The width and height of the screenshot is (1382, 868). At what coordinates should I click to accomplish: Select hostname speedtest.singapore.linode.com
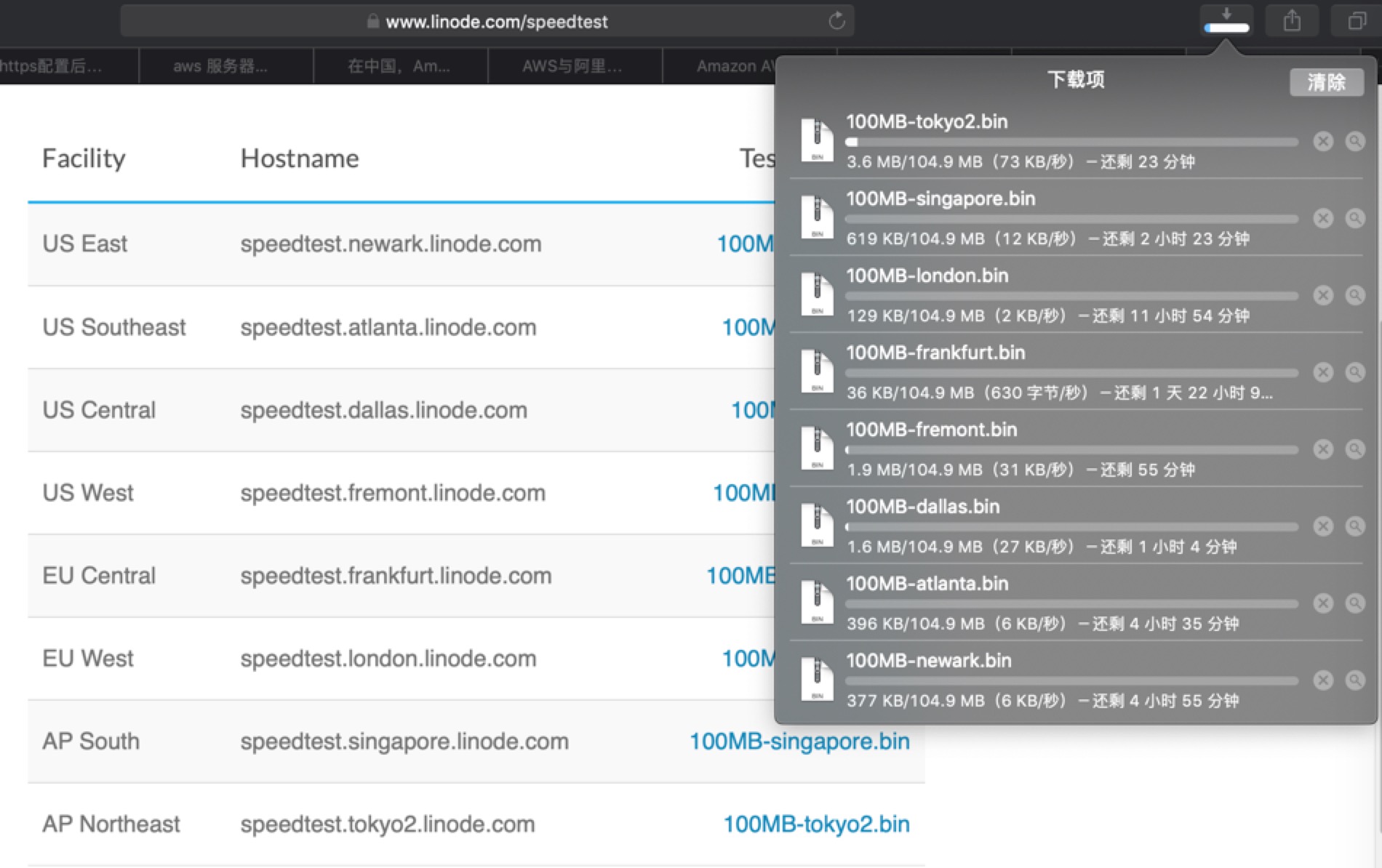tap(404, 741)
